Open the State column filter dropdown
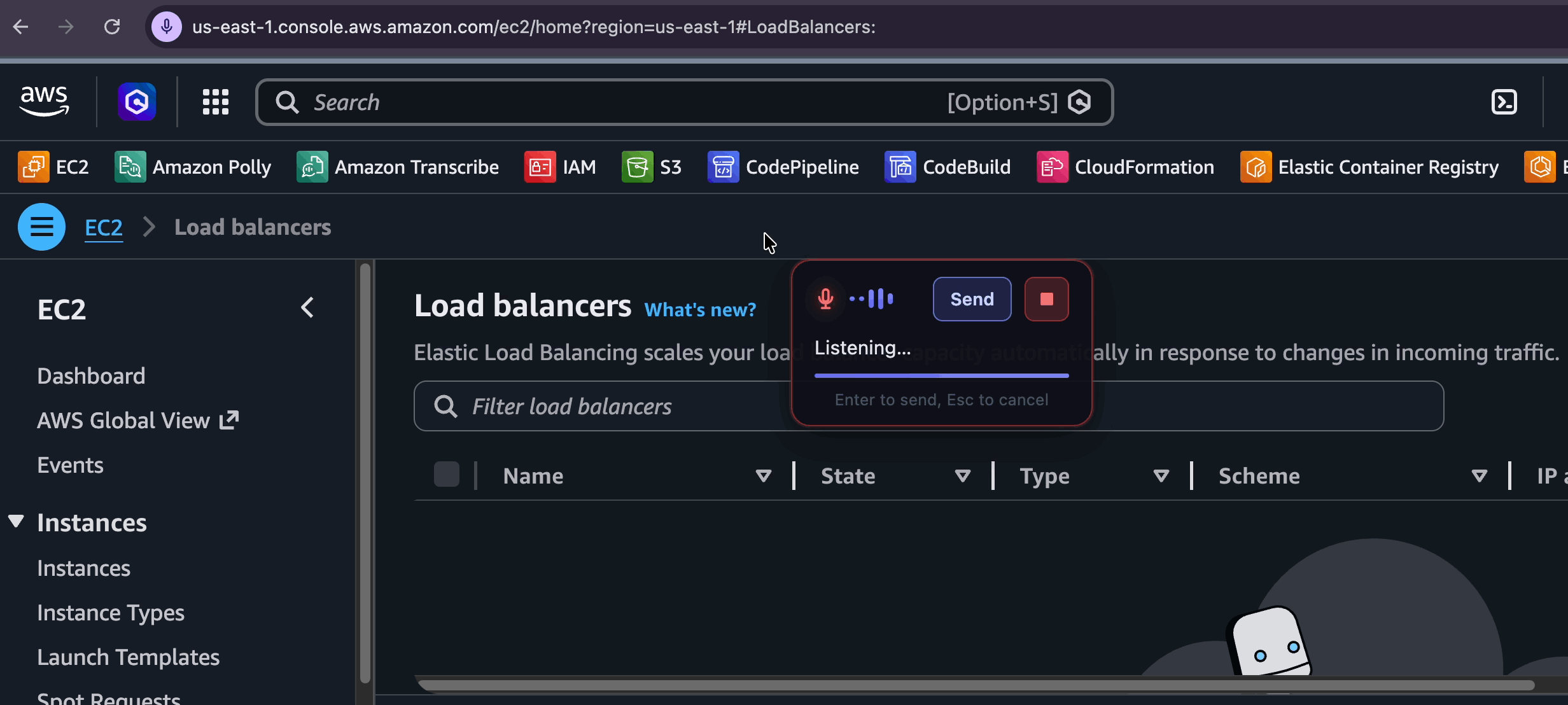Screen dimensions: 1568x705 pyautogui.click(x=962, y=476)
